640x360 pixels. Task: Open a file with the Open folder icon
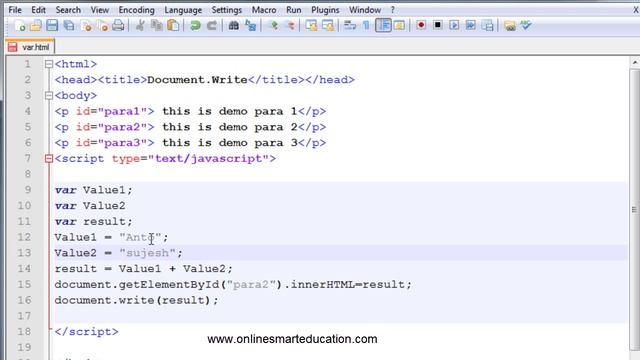(36, 26)
